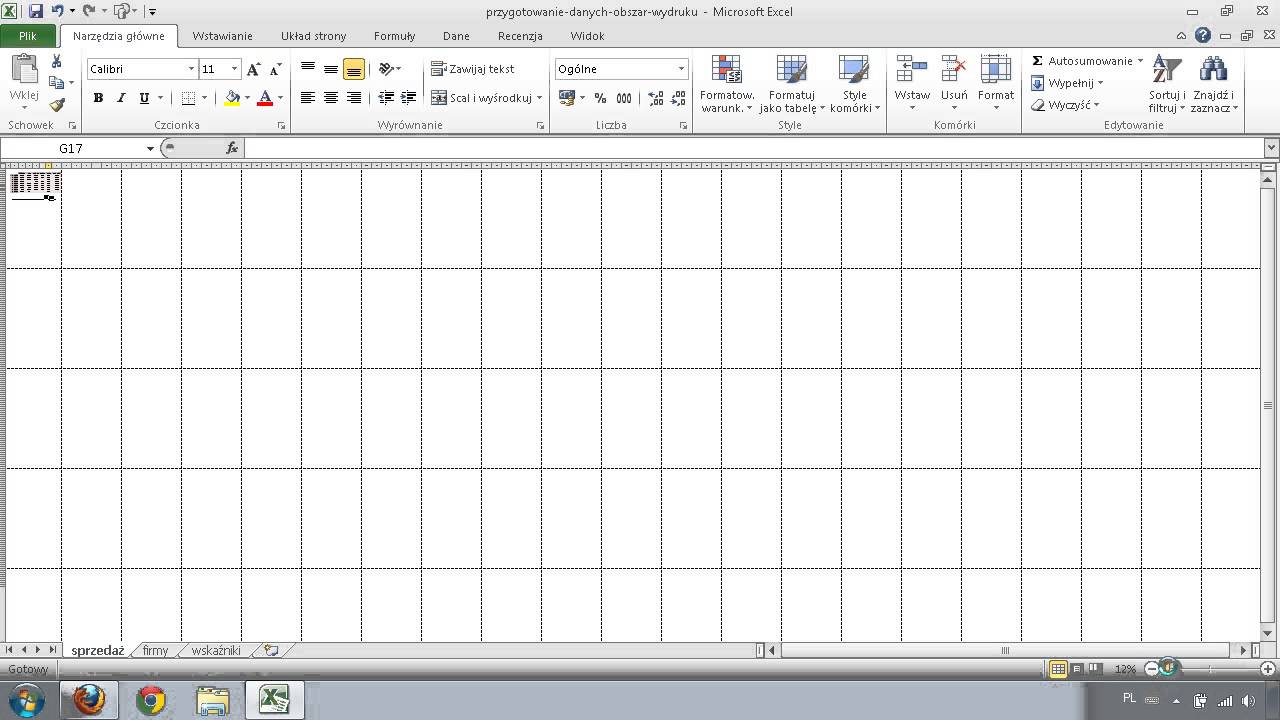
Task: Cut selection with scissors icon
Action: pos(56,62)
